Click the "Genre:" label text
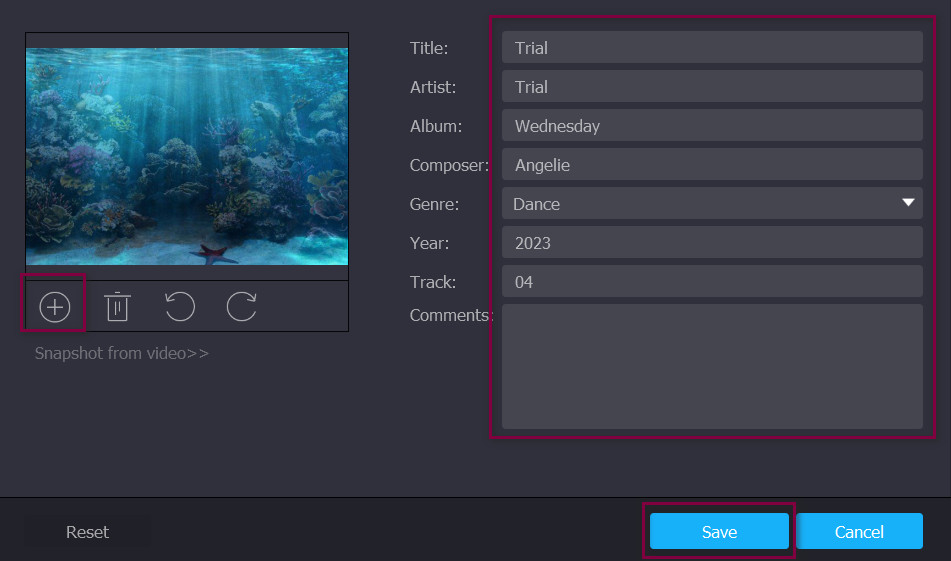Image resolution: width=951 pixels, height=561 pixels. coord(434,204)
